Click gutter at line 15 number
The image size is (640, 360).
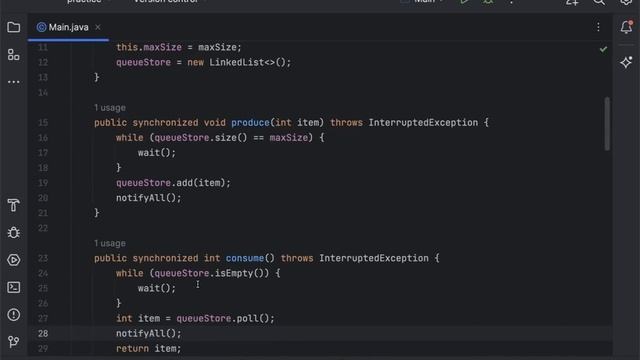pos(43,122)
